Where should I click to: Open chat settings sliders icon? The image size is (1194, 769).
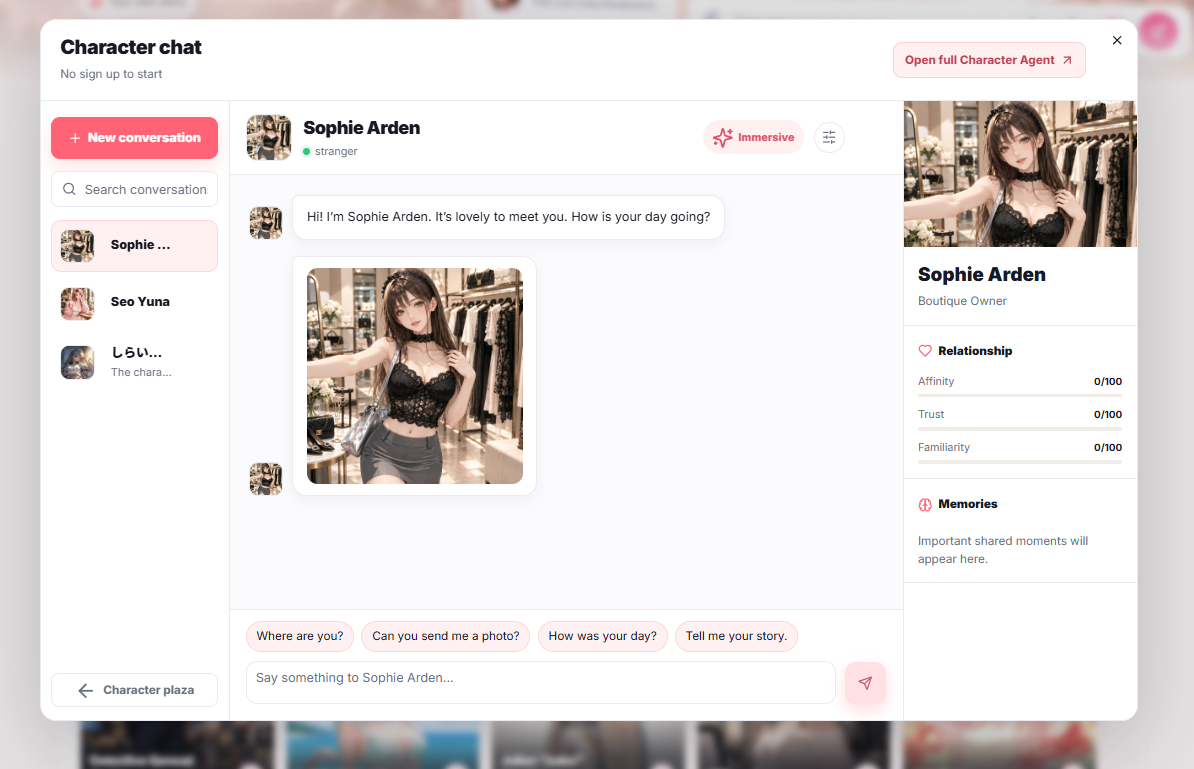829,138
